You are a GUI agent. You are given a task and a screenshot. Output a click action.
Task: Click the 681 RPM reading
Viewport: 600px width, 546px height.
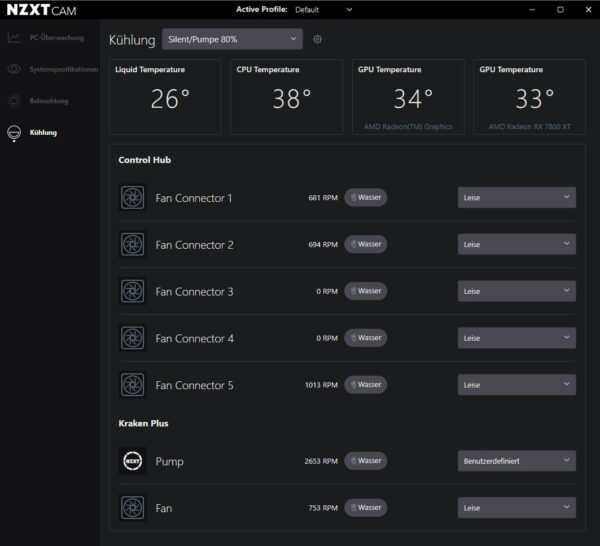coord(323,198)
